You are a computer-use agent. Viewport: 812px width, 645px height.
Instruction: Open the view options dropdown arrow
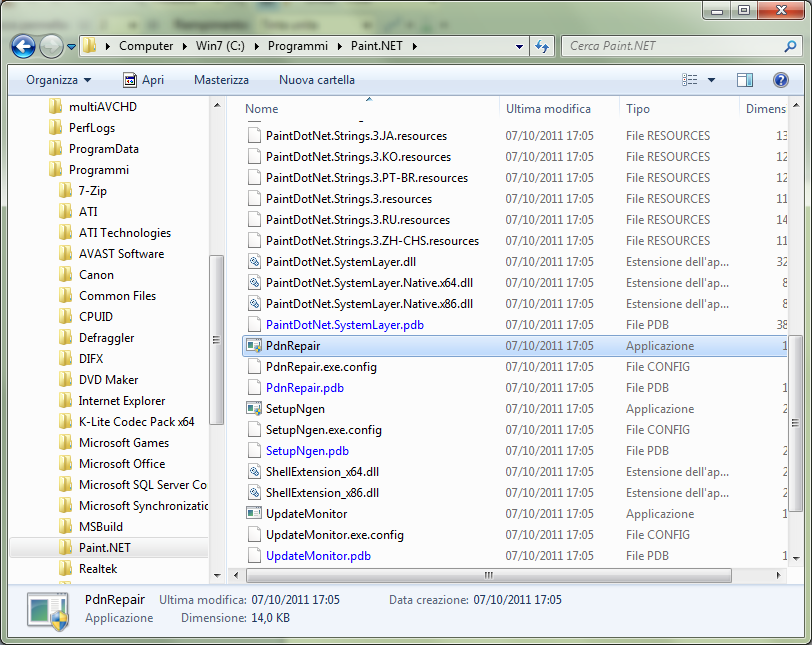pos(712,80)
